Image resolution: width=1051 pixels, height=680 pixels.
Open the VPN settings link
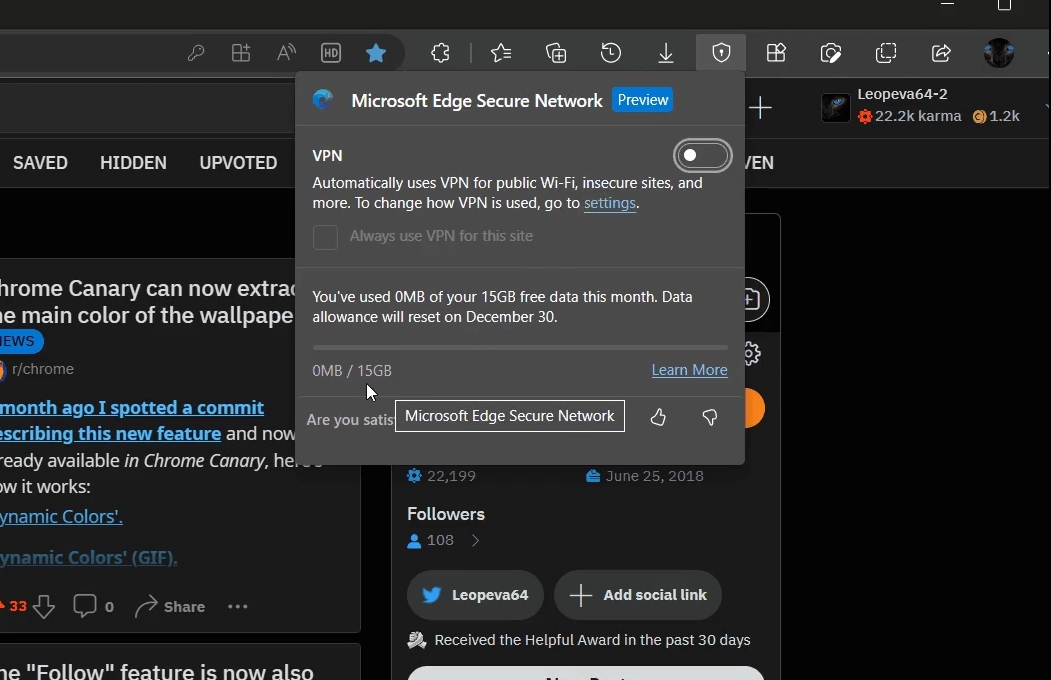pos(609,203)
